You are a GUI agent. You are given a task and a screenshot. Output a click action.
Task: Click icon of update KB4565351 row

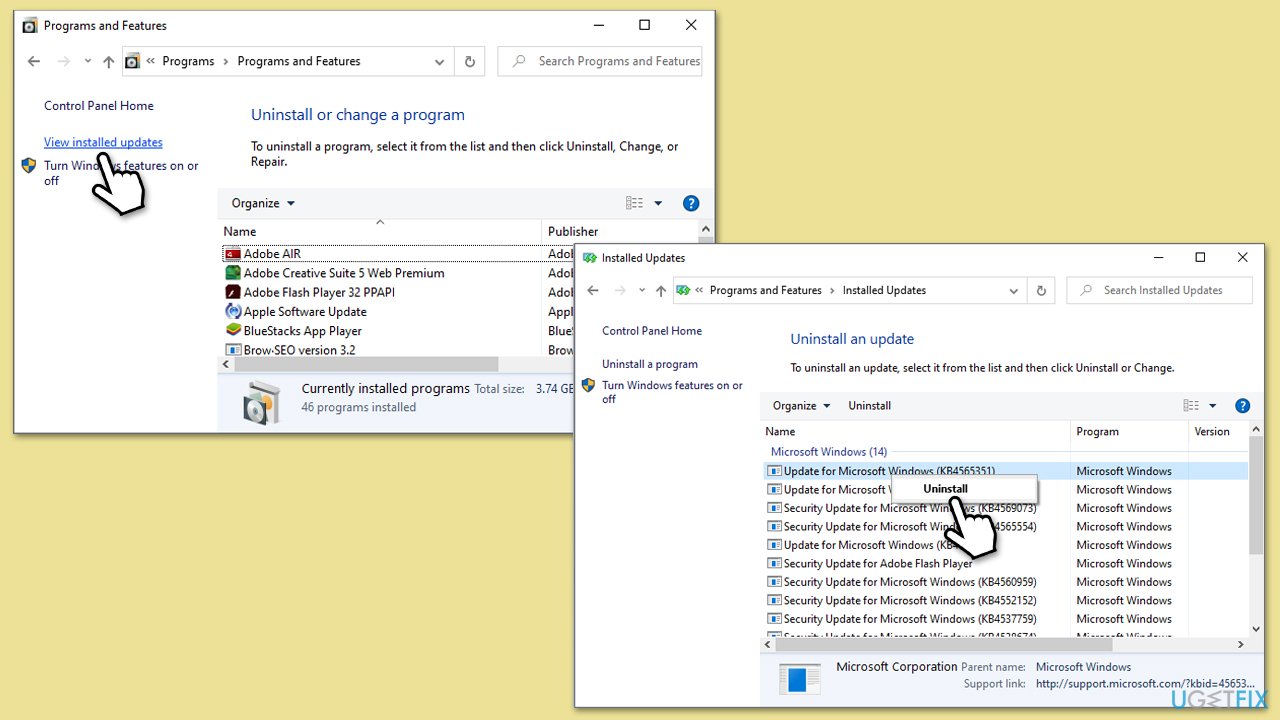774,471
